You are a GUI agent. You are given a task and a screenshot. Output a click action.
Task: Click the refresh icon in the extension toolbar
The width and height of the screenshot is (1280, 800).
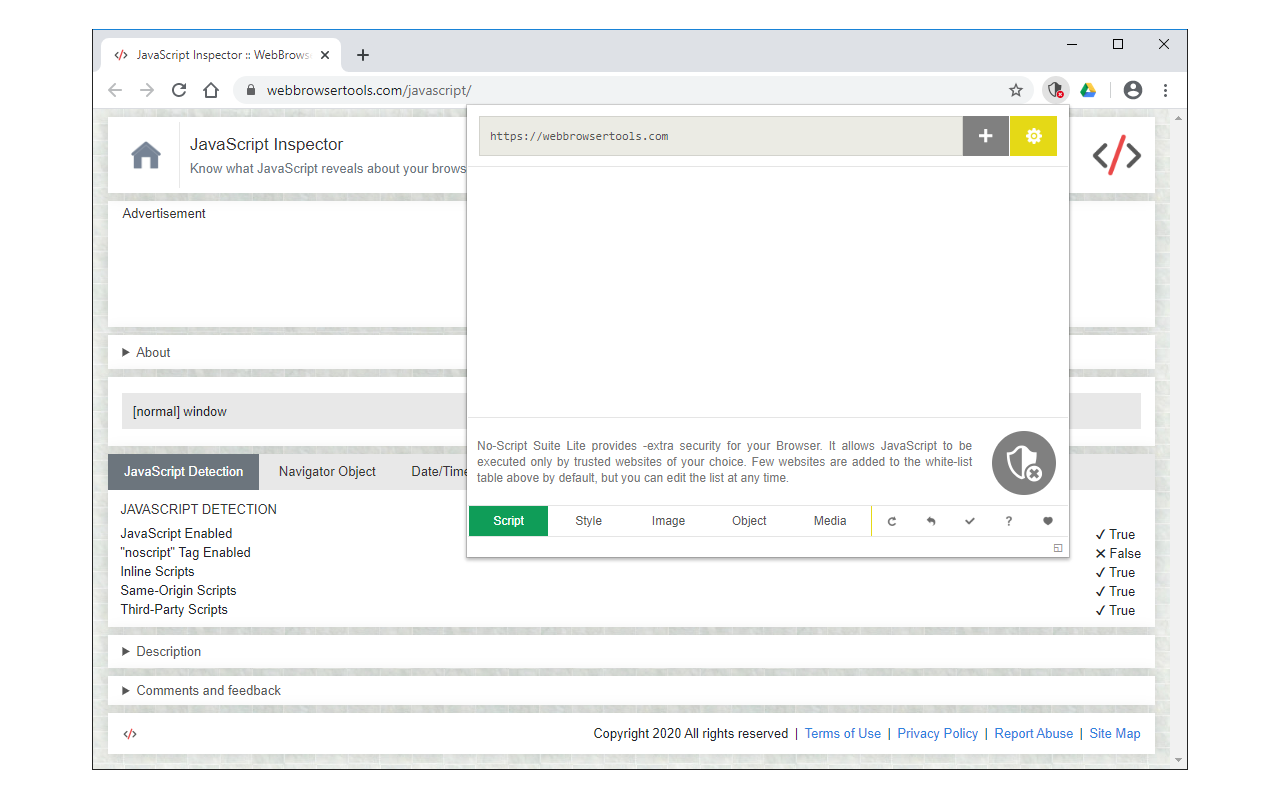[891, 520]
